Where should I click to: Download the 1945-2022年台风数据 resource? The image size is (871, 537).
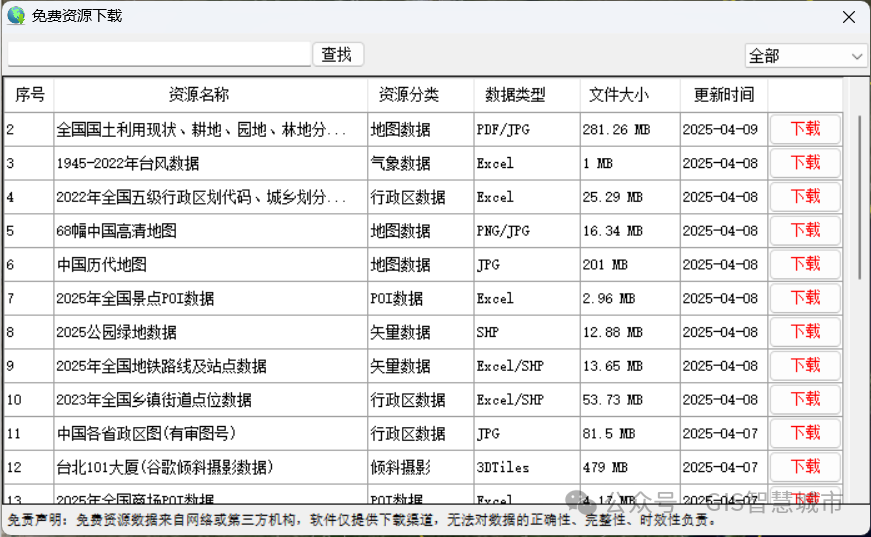(805, 163)
